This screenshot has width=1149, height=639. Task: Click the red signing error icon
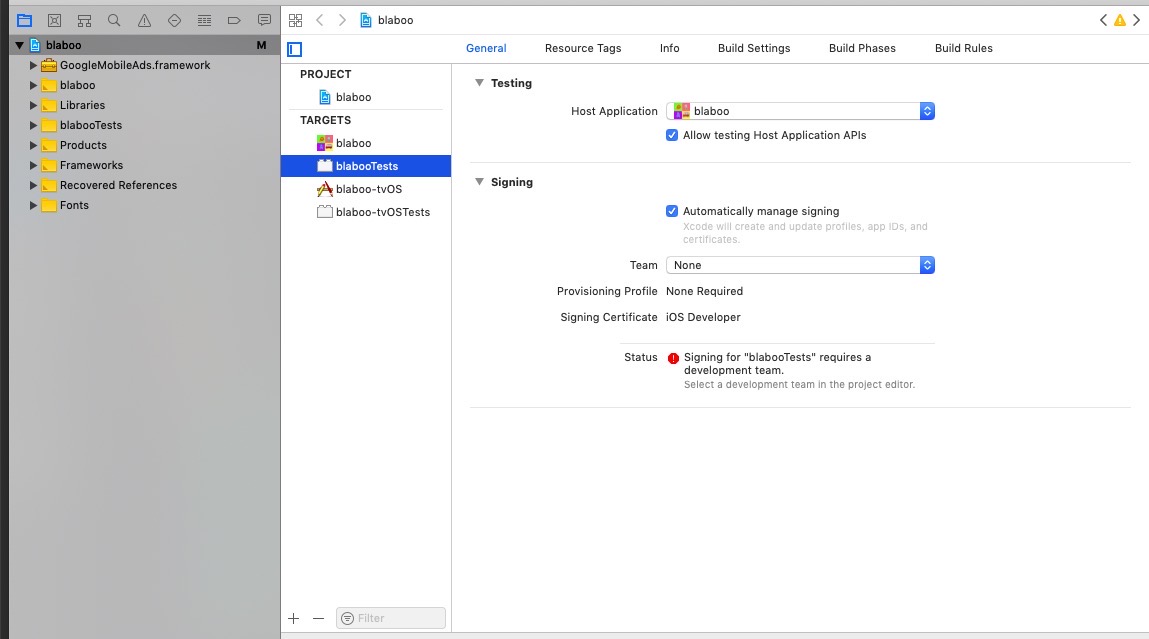tap(673, 358)
